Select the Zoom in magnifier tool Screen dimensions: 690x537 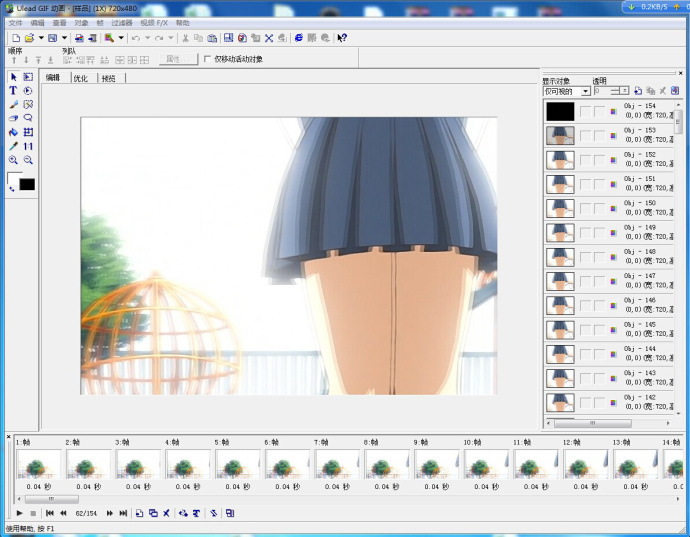pos(13,160)
